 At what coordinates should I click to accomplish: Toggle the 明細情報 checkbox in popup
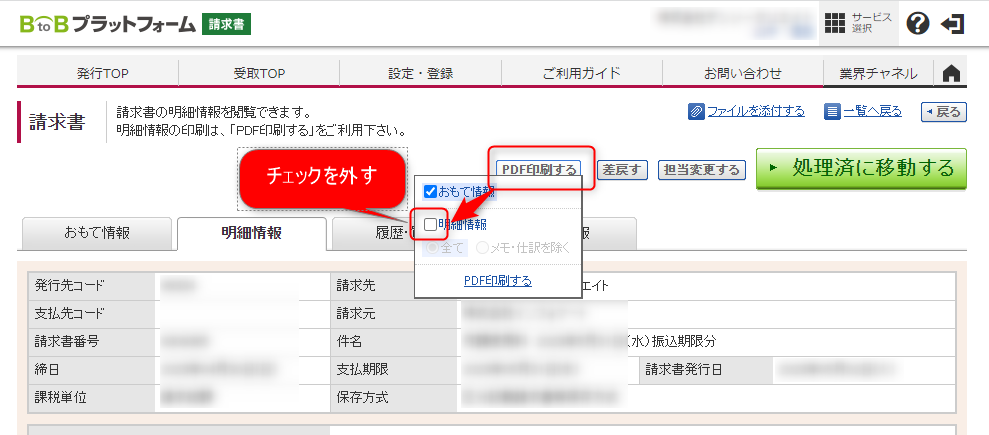[431, 225]
